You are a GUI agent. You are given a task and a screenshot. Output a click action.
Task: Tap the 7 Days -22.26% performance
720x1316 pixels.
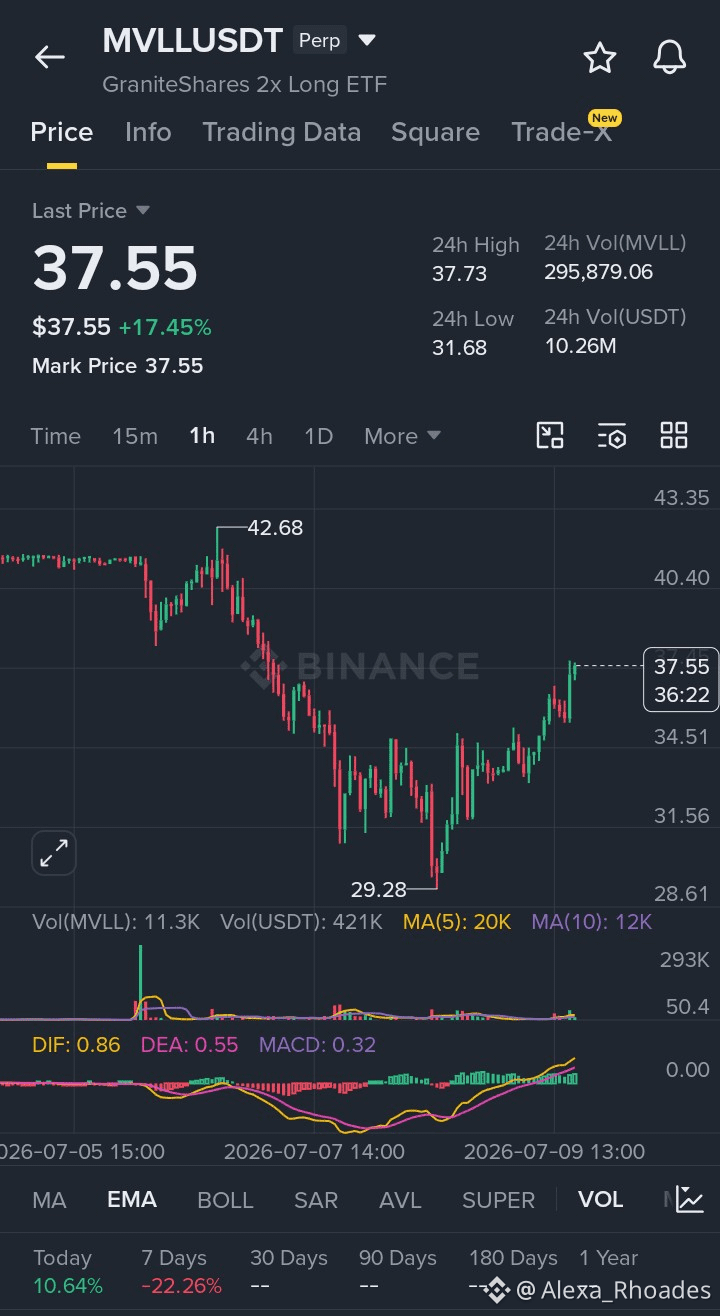[x=182, y=1271]
